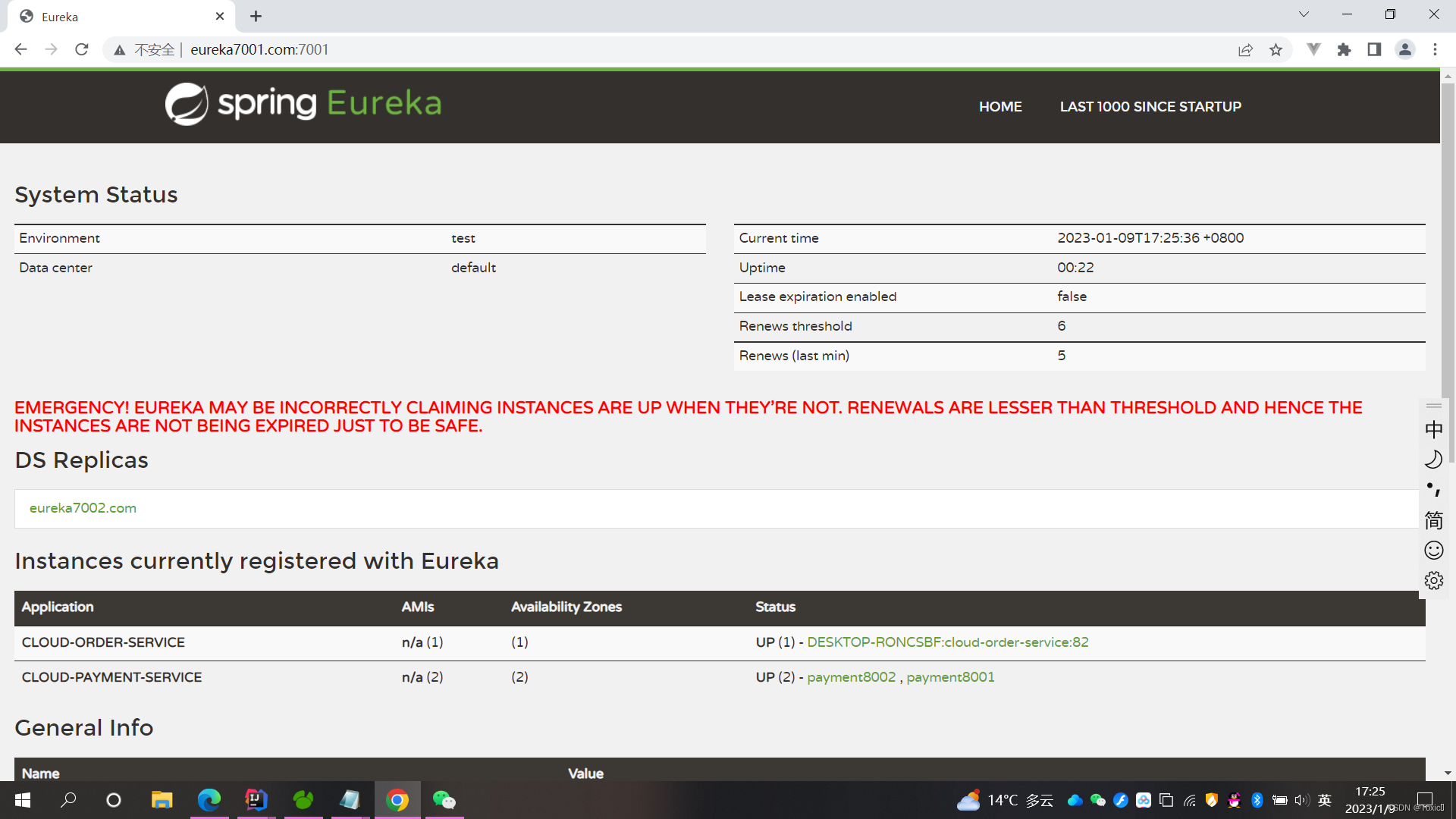Toggle IME Chinese/English mode button
The image size is (1456, 819).
point(1433,430)
